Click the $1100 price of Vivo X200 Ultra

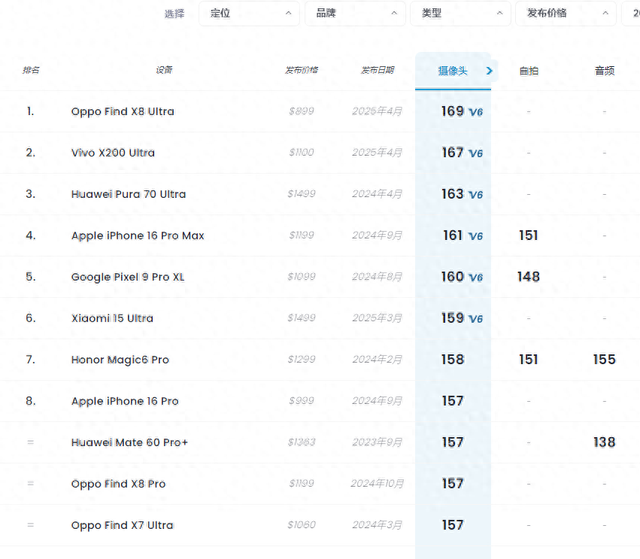pos(302,153)
